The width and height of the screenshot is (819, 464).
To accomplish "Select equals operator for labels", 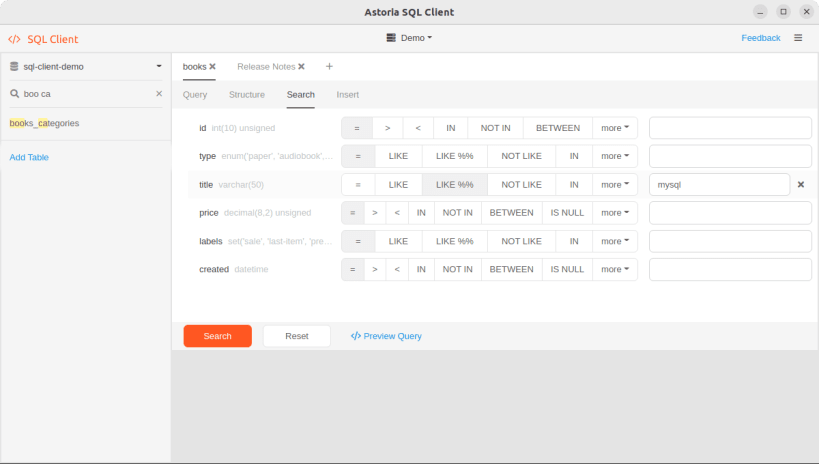I will 358,241.
